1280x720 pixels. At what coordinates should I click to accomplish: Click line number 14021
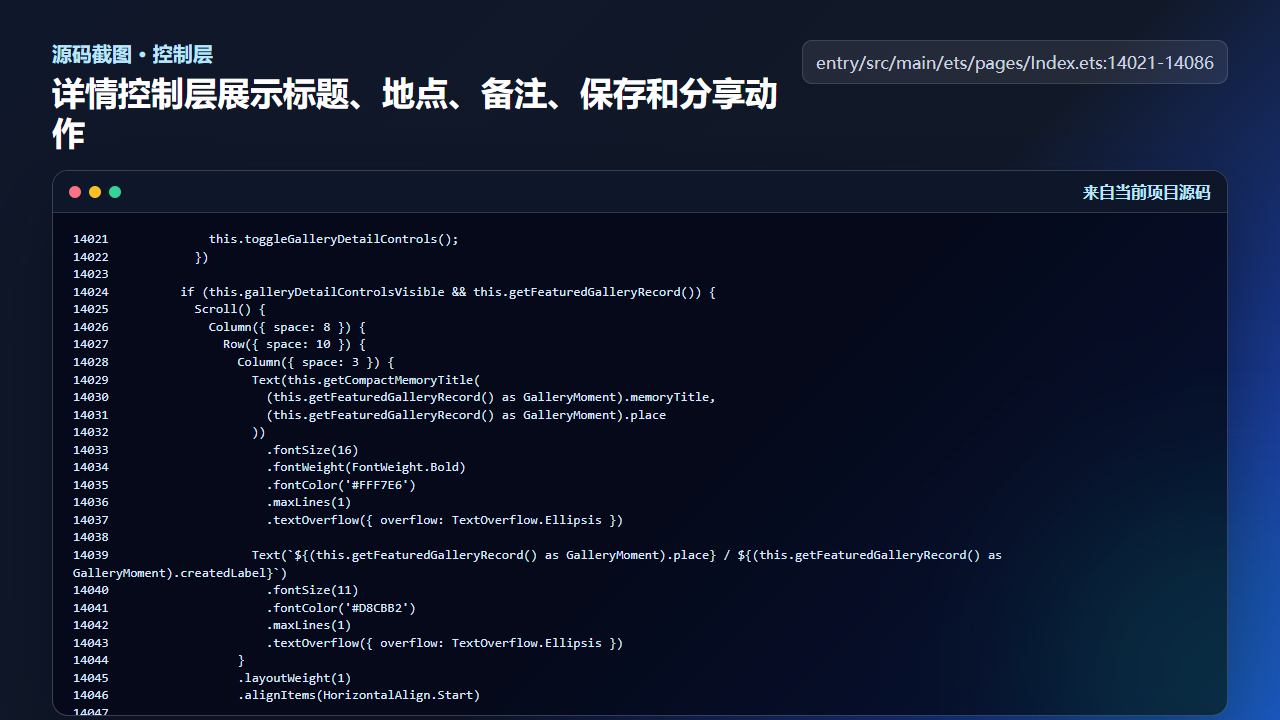(x=91, y=239)
